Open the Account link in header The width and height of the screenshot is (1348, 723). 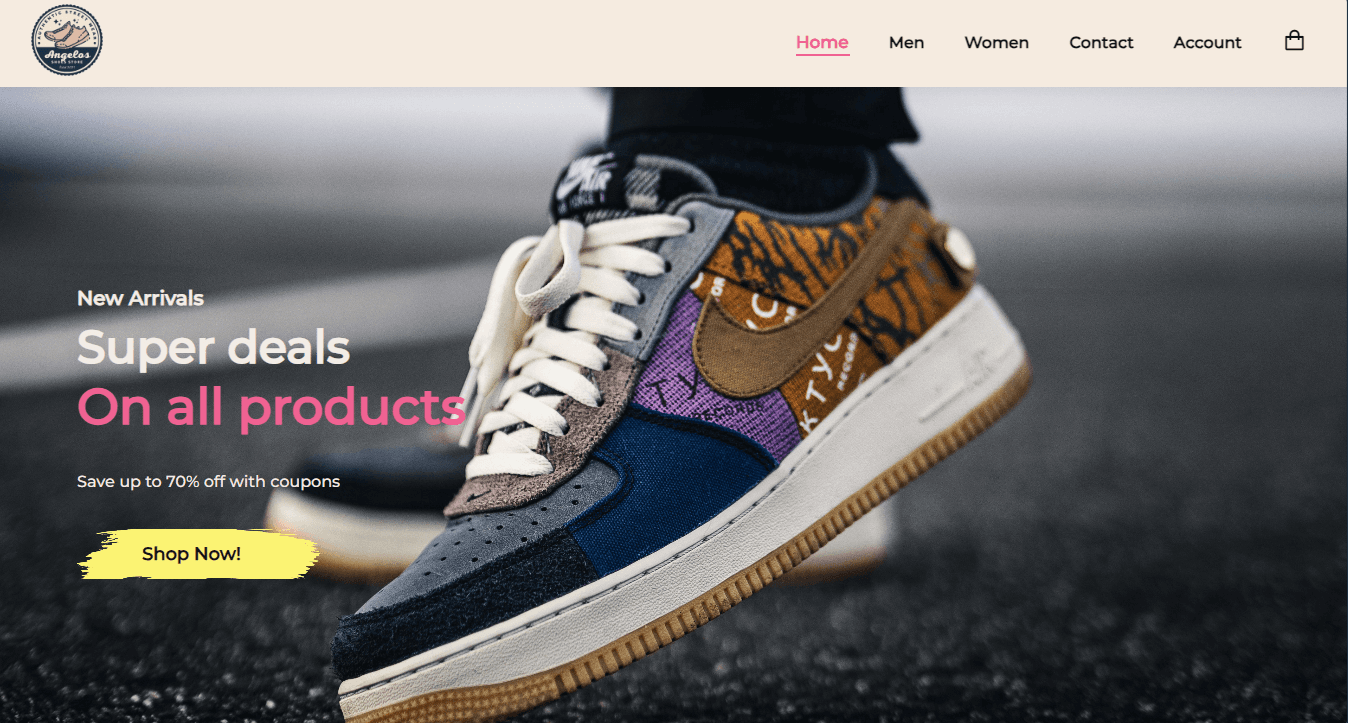coord(1207,42)
